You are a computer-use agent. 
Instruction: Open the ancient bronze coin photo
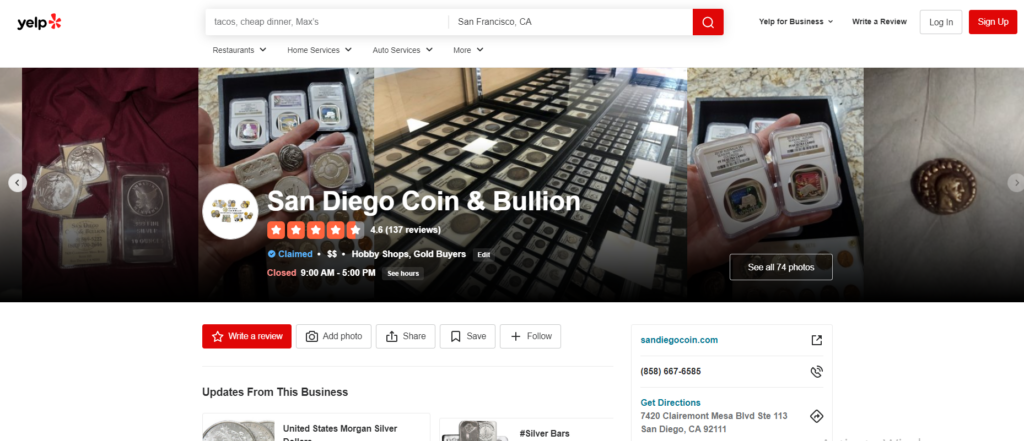(x=944, y=185)
